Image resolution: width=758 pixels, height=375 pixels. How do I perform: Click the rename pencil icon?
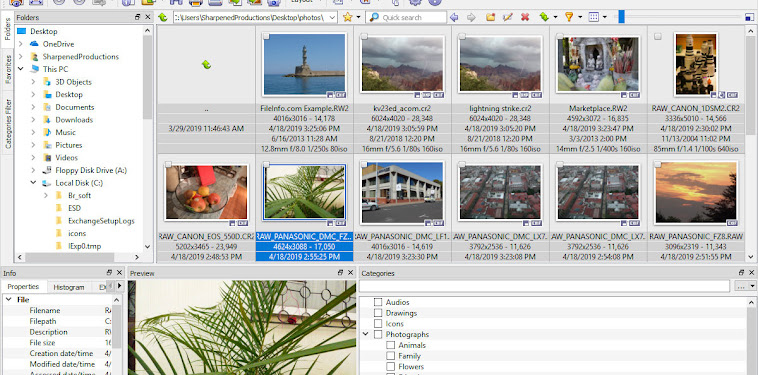click(x=508, y=17)
